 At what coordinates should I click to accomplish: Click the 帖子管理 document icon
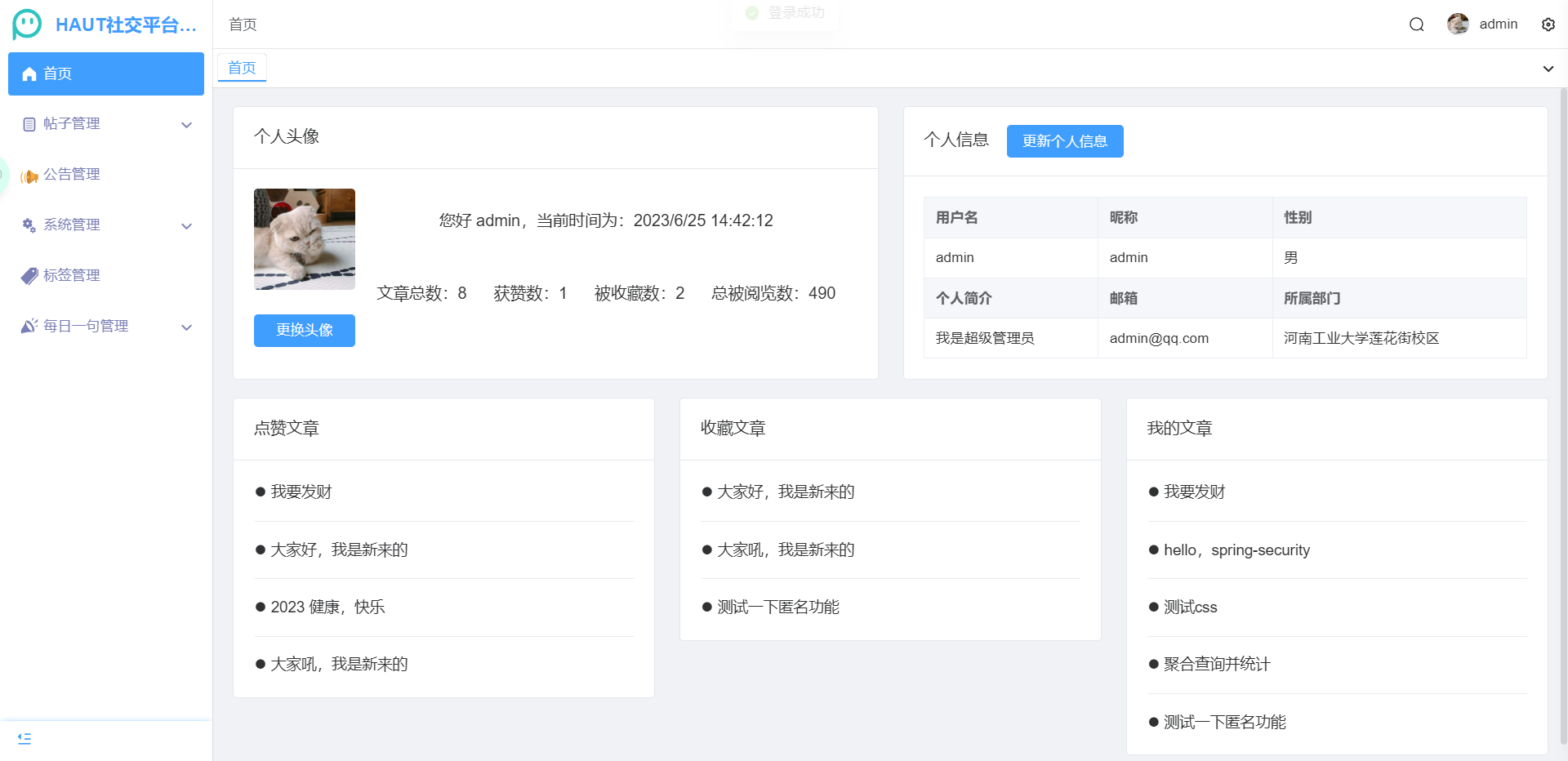(29, 123)
